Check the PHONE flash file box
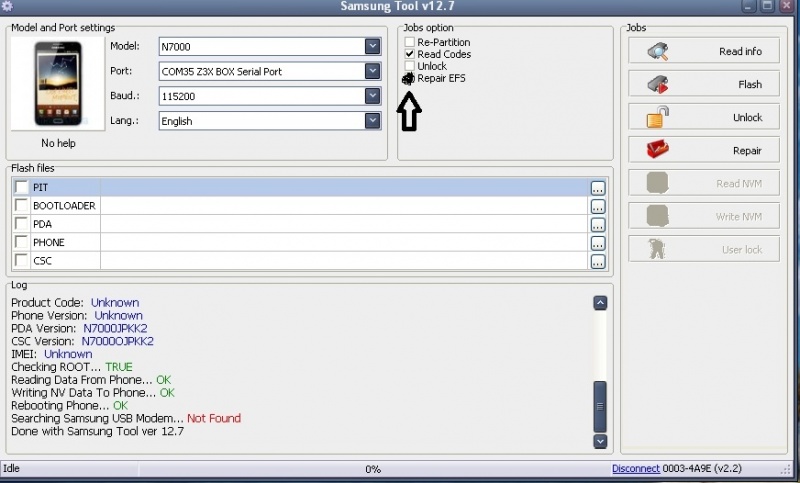The width and height of the screenshot is (800, 483). pos(21,242)
